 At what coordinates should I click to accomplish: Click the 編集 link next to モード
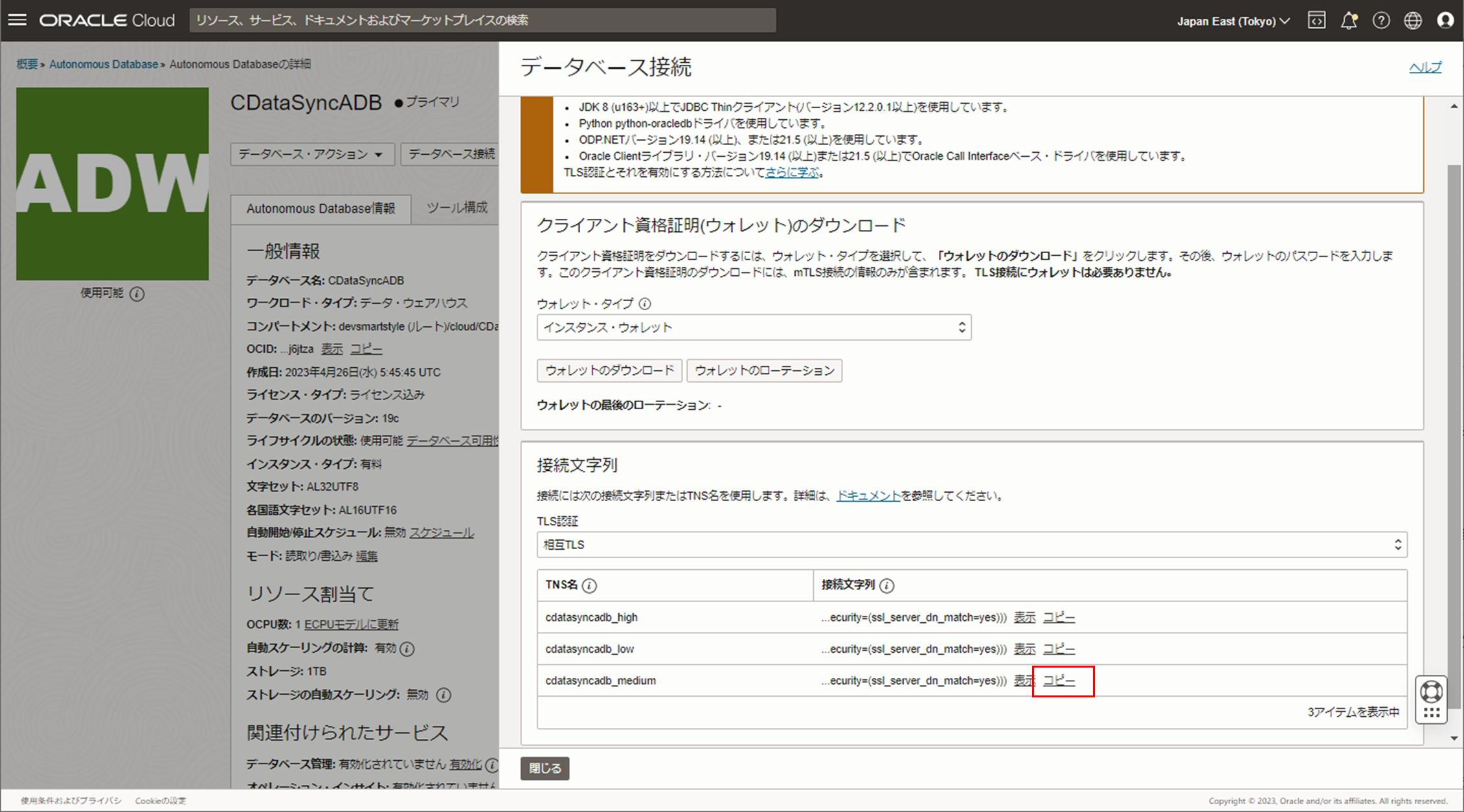point(366,556)
